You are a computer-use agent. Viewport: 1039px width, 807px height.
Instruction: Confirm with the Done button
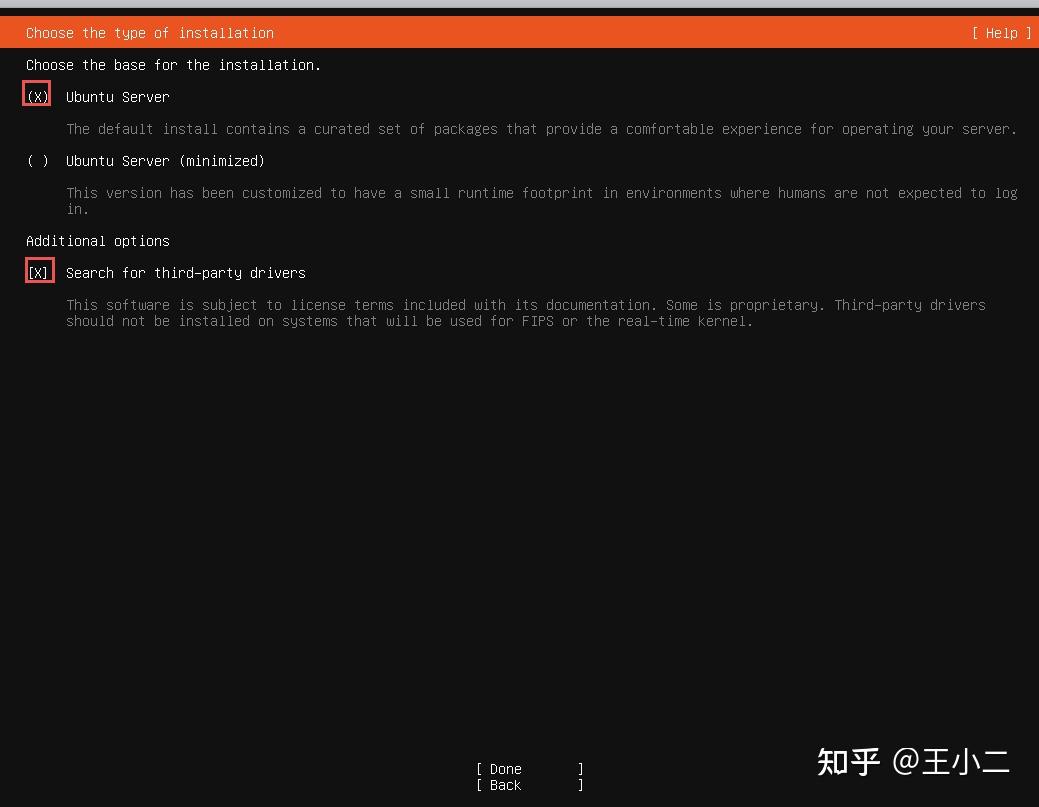point(529,769)
